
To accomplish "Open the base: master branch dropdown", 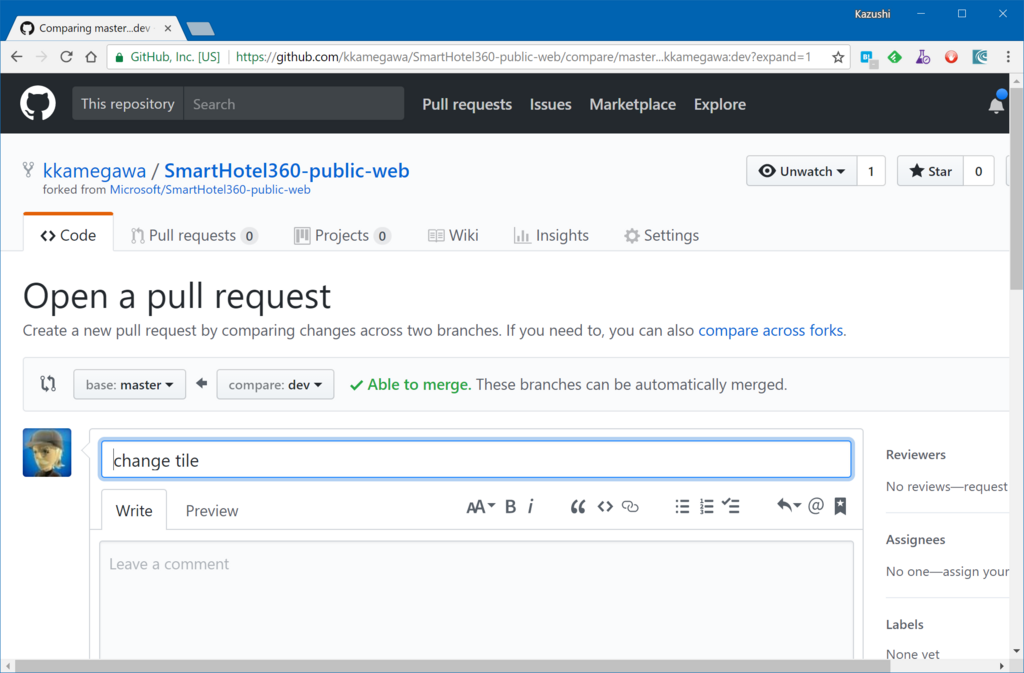I will coord(129,384).
